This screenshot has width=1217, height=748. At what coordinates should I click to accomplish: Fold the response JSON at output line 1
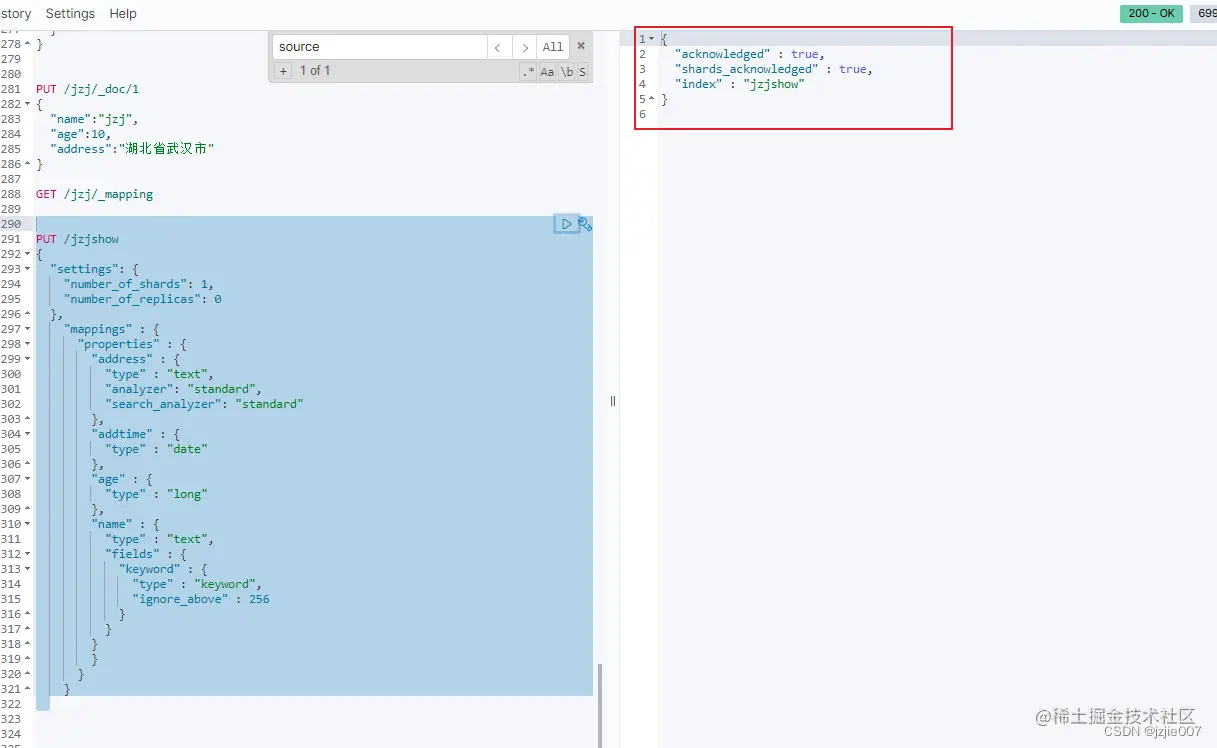652,39
